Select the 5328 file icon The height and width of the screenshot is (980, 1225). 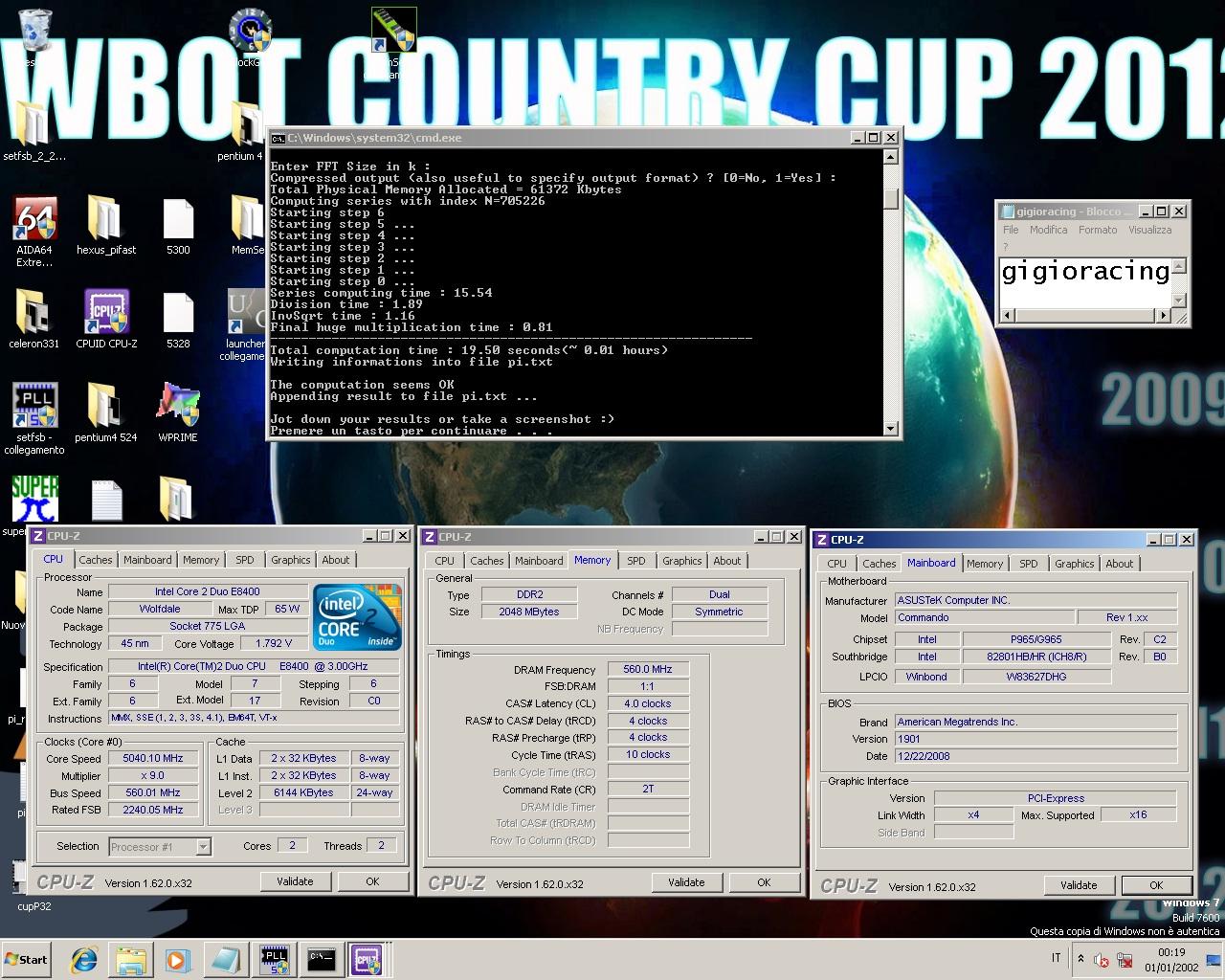178,320
